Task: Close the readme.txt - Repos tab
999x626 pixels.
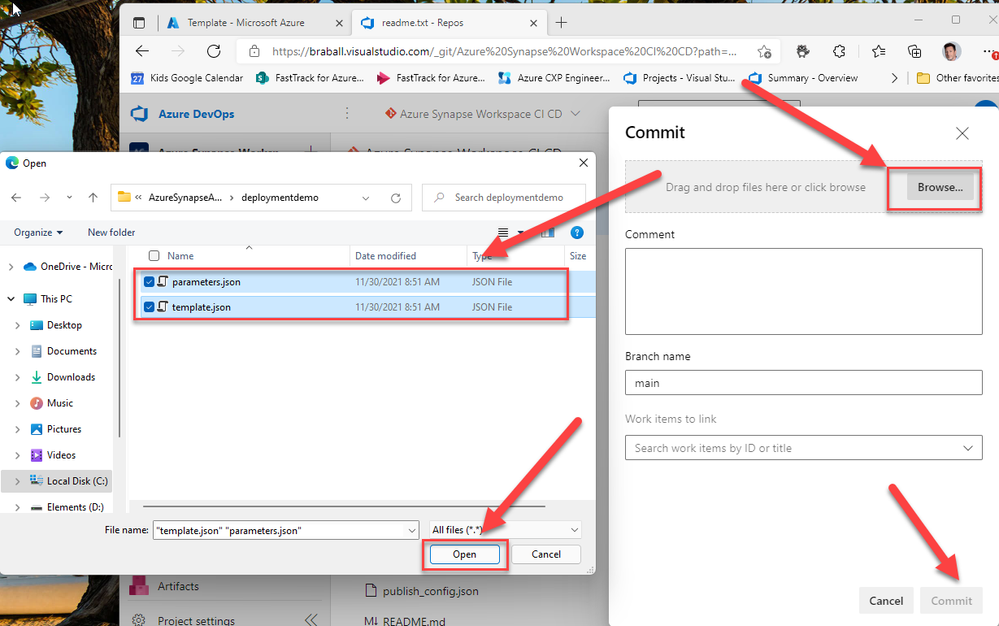Action: pos(533,23)
